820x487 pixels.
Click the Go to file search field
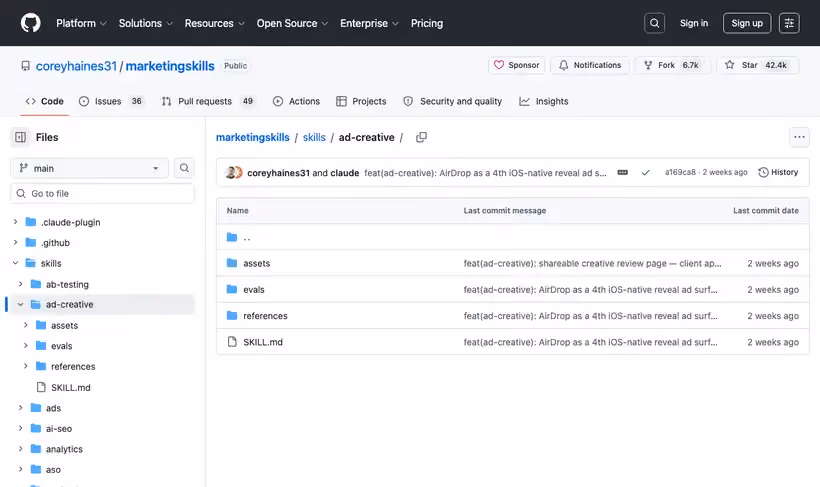(102, 194)
